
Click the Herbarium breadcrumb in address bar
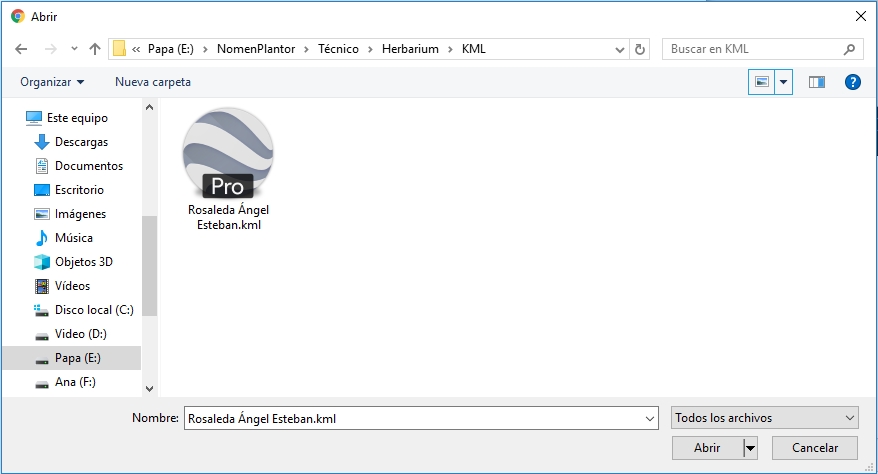(410, 49)
